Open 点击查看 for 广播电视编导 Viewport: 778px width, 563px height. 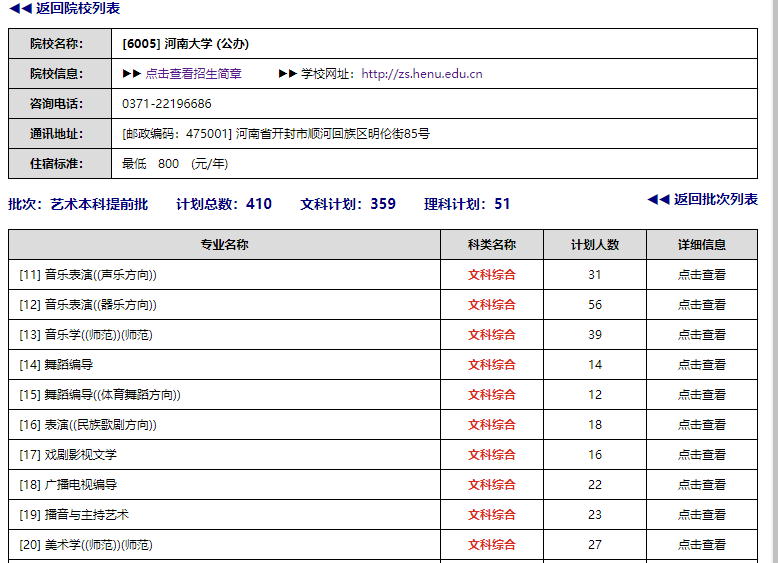point(701,485)
